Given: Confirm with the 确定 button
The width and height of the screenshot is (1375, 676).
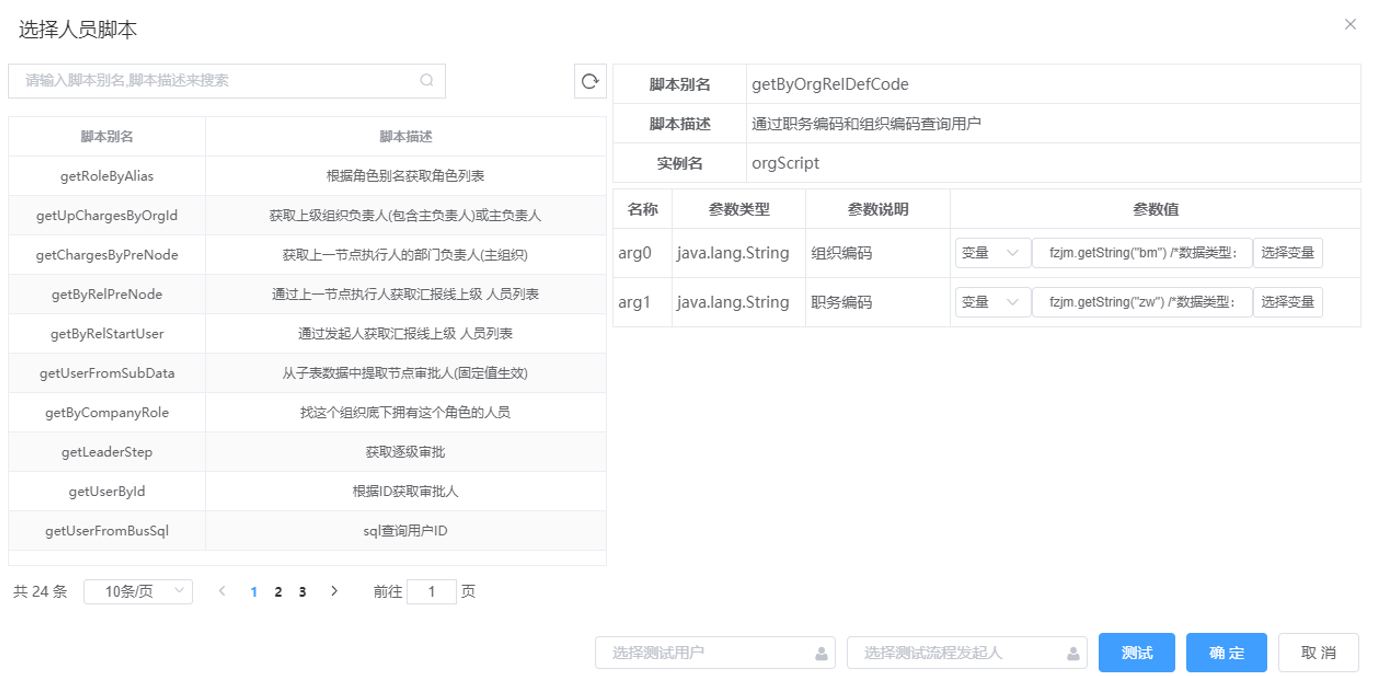Looking at the screenshot, I should 1226,653.
